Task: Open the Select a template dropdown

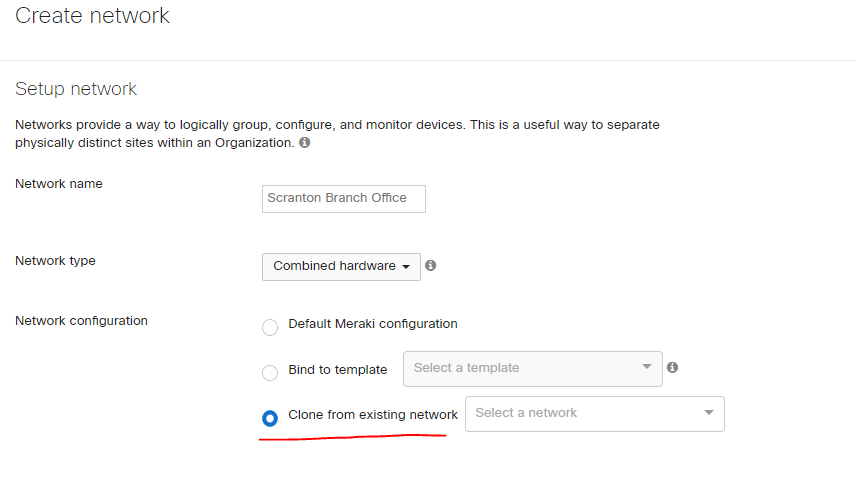Action: (533, 369)
